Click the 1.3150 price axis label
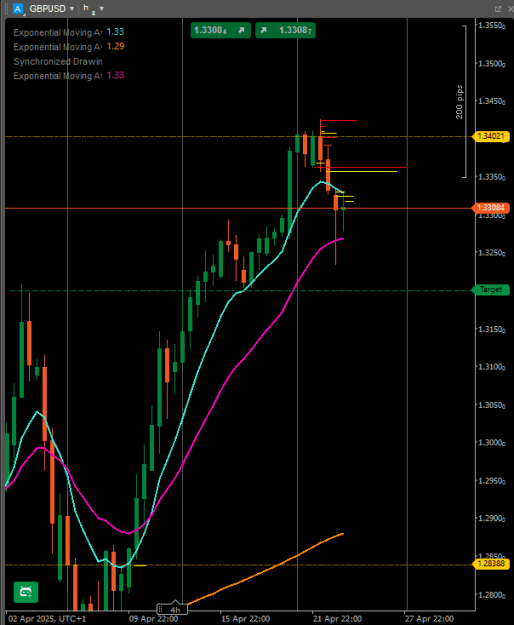This screenshot has height=625, width=514. coord(492,329)
